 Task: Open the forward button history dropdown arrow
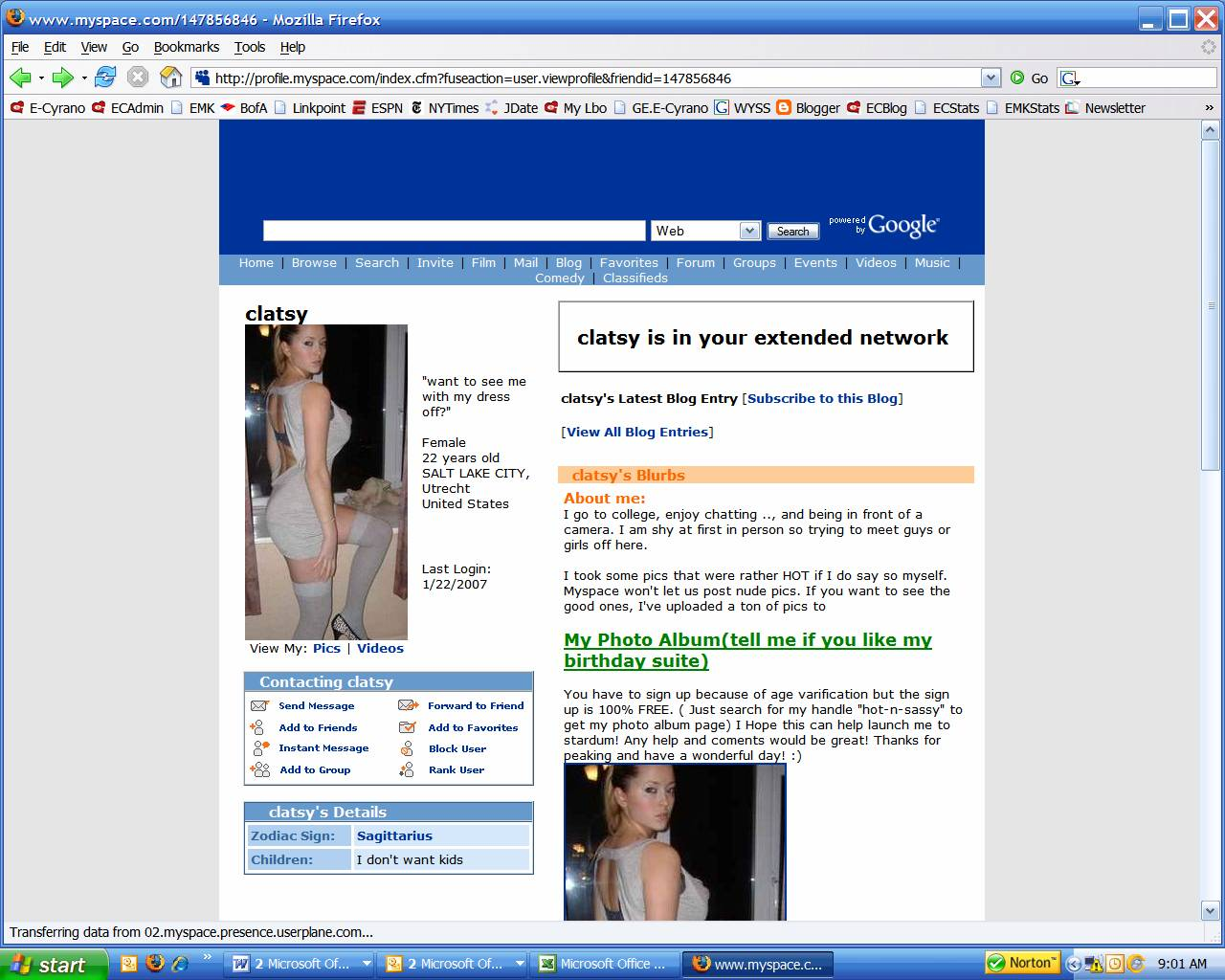[x=83, y=78]
